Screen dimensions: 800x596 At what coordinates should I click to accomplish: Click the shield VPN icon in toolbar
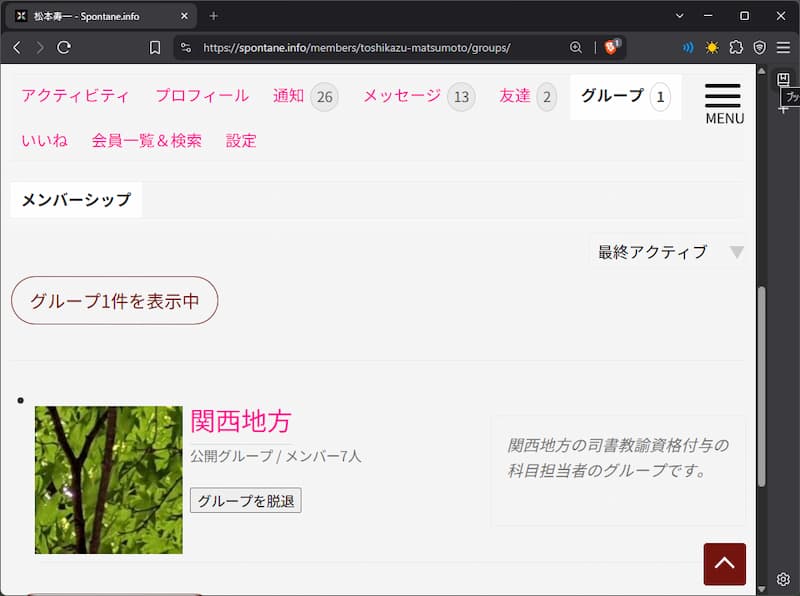pyautogui.click(x=760, y=48)
